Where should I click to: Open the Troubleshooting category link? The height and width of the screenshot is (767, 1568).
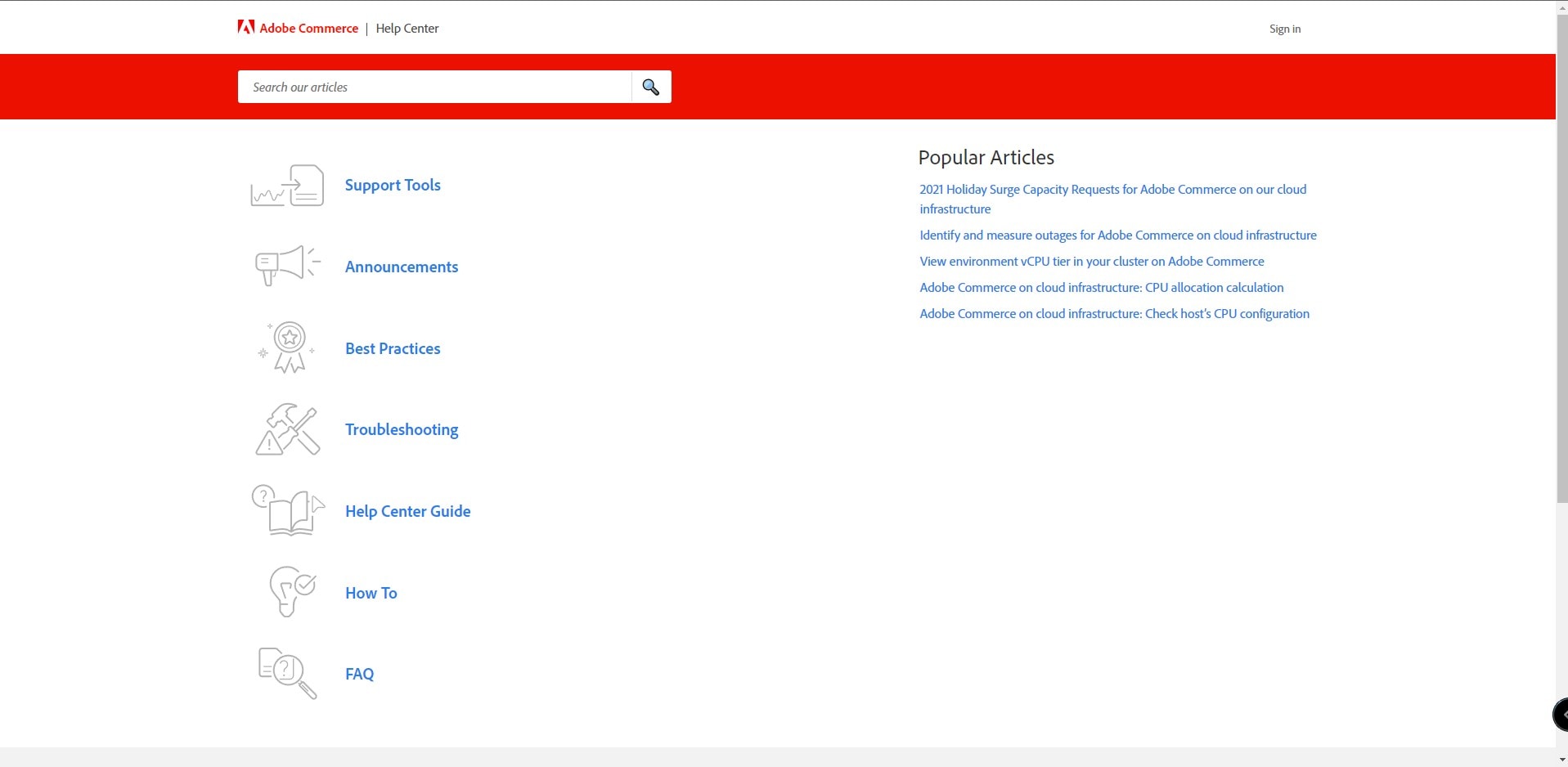coord(402,430)
